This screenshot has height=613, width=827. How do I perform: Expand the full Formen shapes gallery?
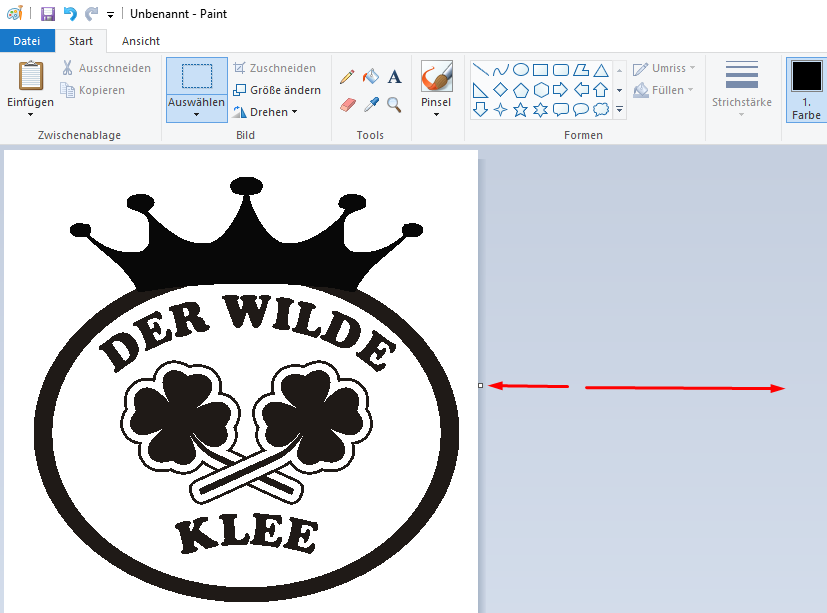(620, 110)
